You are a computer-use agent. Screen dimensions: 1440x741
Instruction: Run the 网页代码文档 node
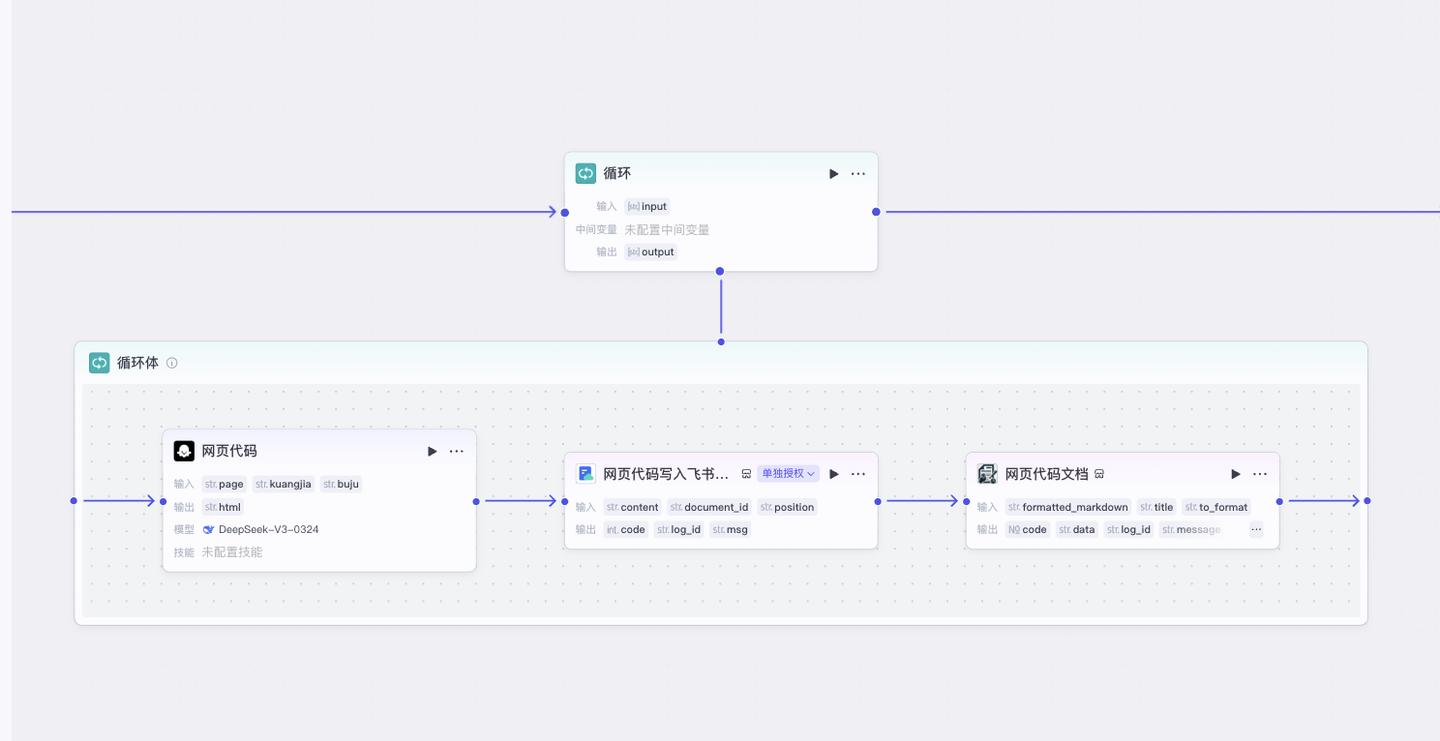tap(1236, 474)
